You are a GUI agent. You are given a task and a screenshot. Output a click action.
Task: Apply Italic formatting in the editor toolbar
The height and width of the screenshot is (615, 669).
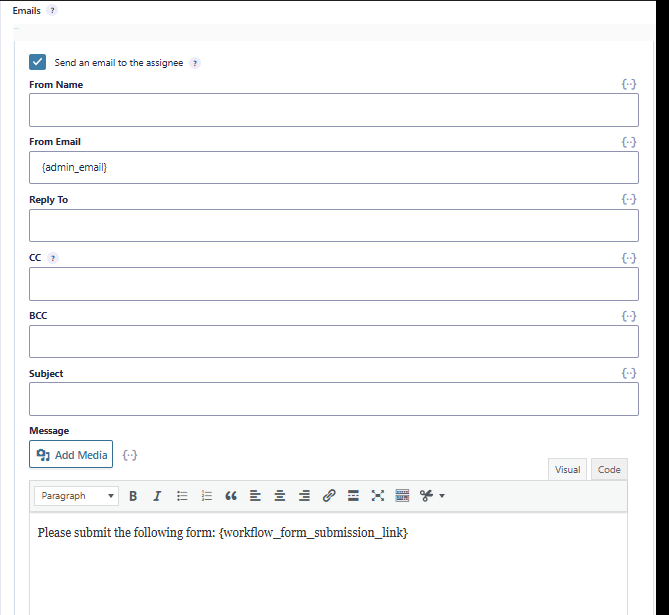point(157,496)
